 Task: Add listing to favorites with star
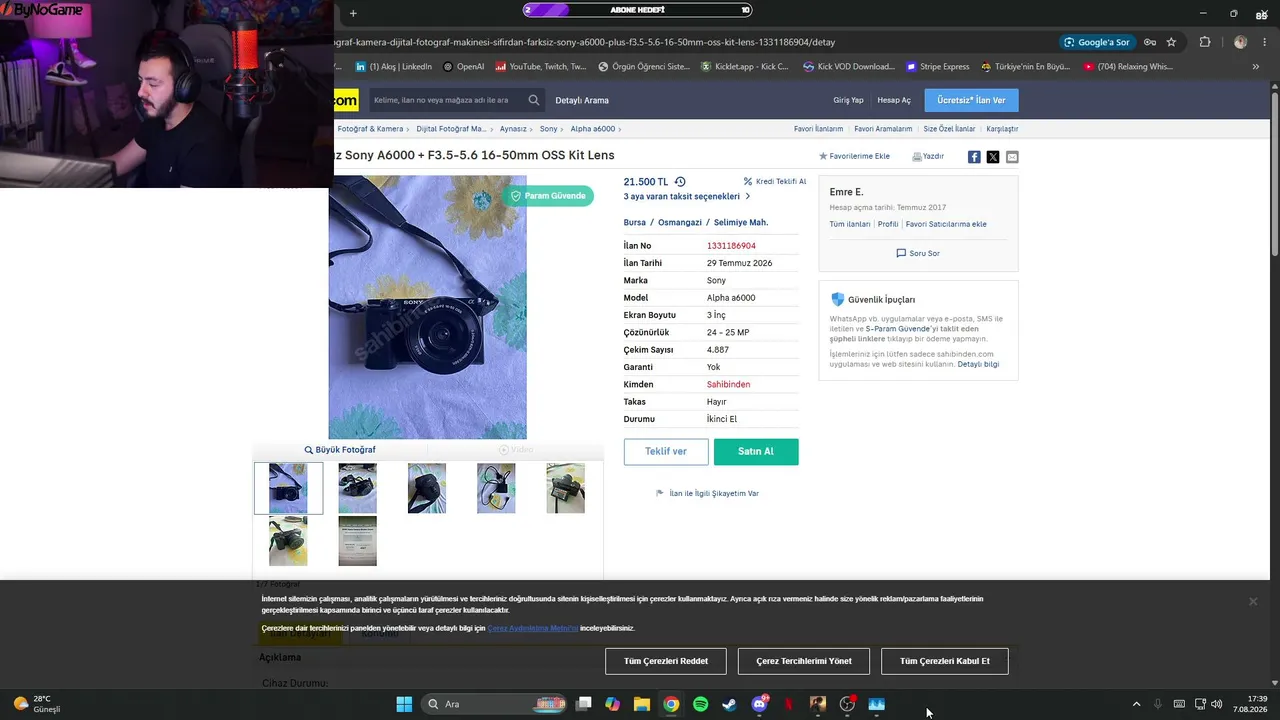click(854, 157)
